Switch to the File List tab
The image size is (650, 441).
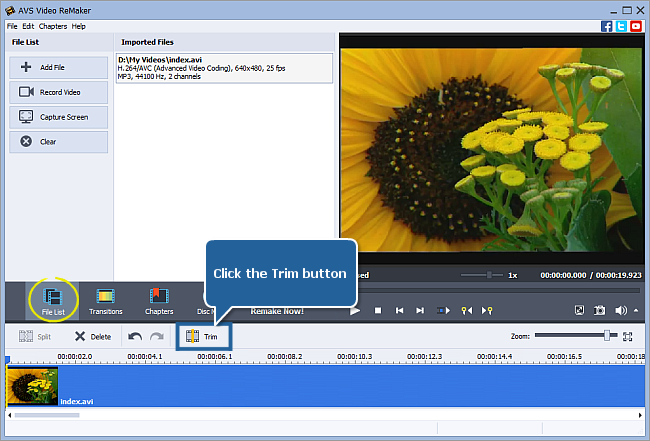coord(53,301)
